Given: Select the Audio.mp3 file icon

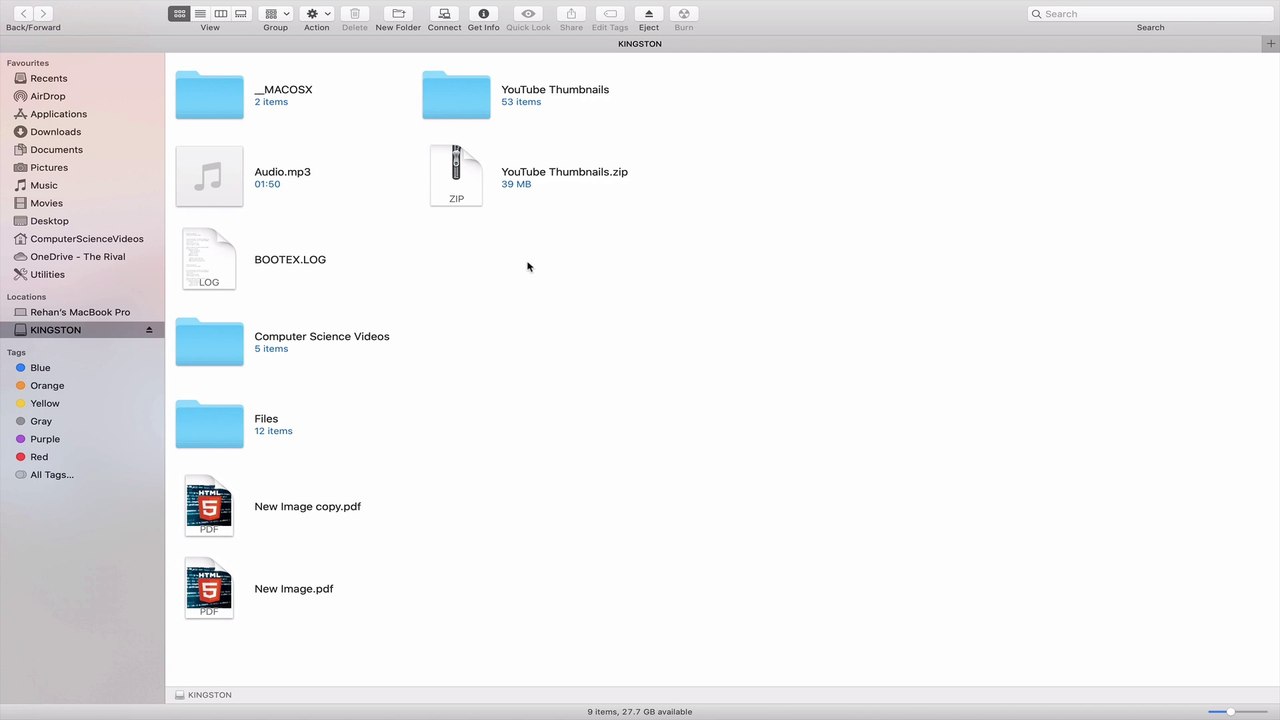Looking at the screenshot, I should tap(209, 177).
